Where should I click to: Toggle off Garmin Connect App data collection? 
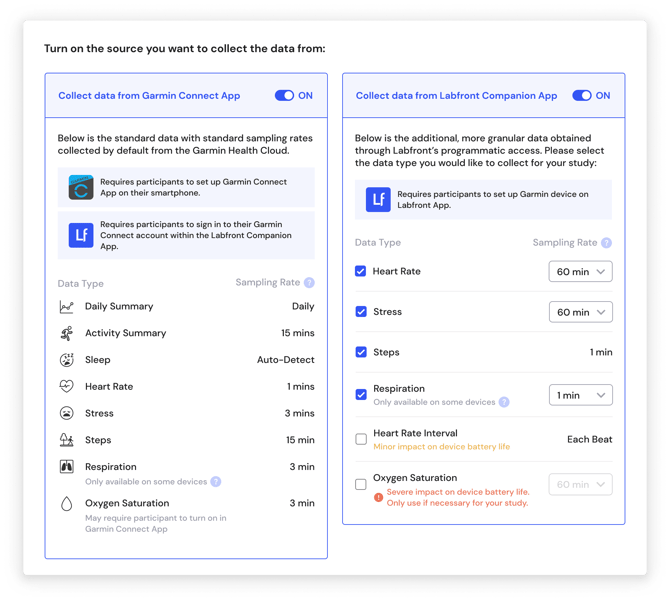coord(284,96)
